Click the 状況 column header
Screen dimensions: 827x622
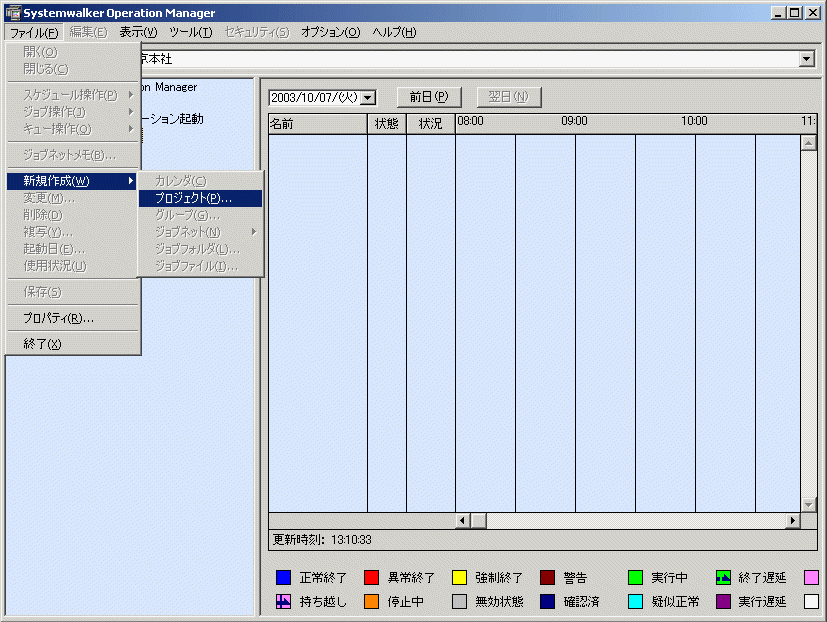(x=430, y=124)
